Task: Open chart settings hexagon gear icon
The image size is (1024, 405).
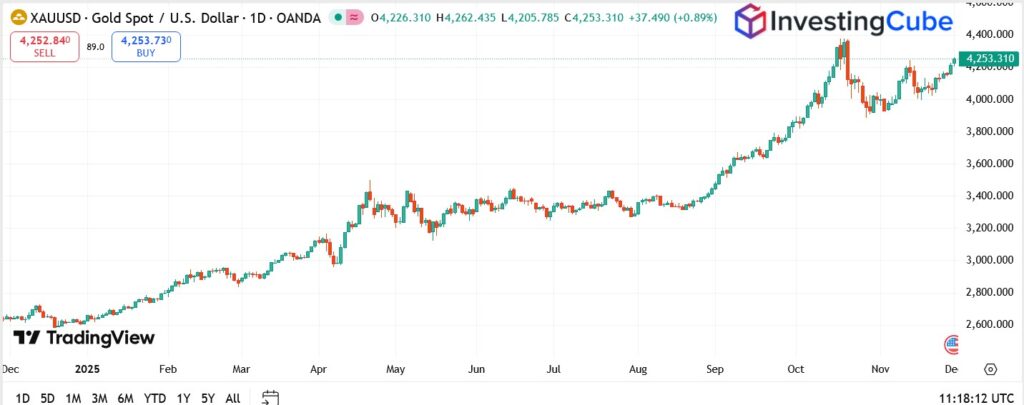Action: (989, 369)
